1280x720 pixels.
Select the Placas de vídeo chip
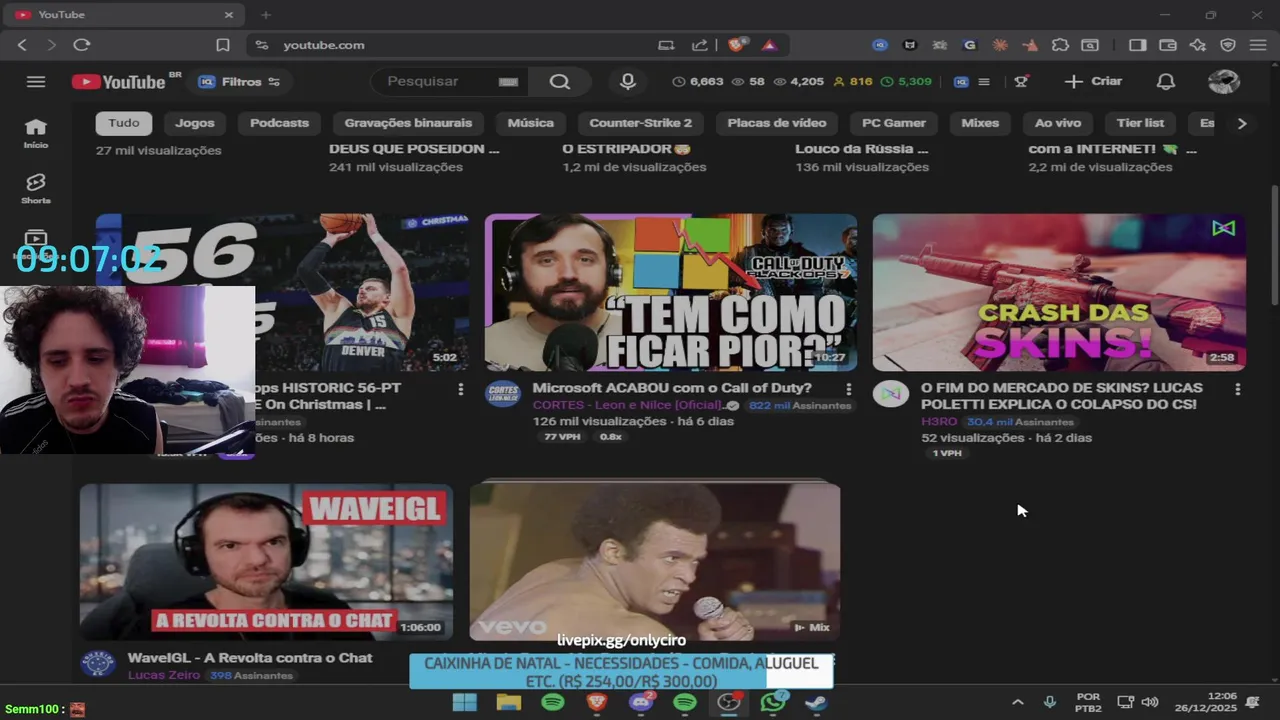[777, 123]
